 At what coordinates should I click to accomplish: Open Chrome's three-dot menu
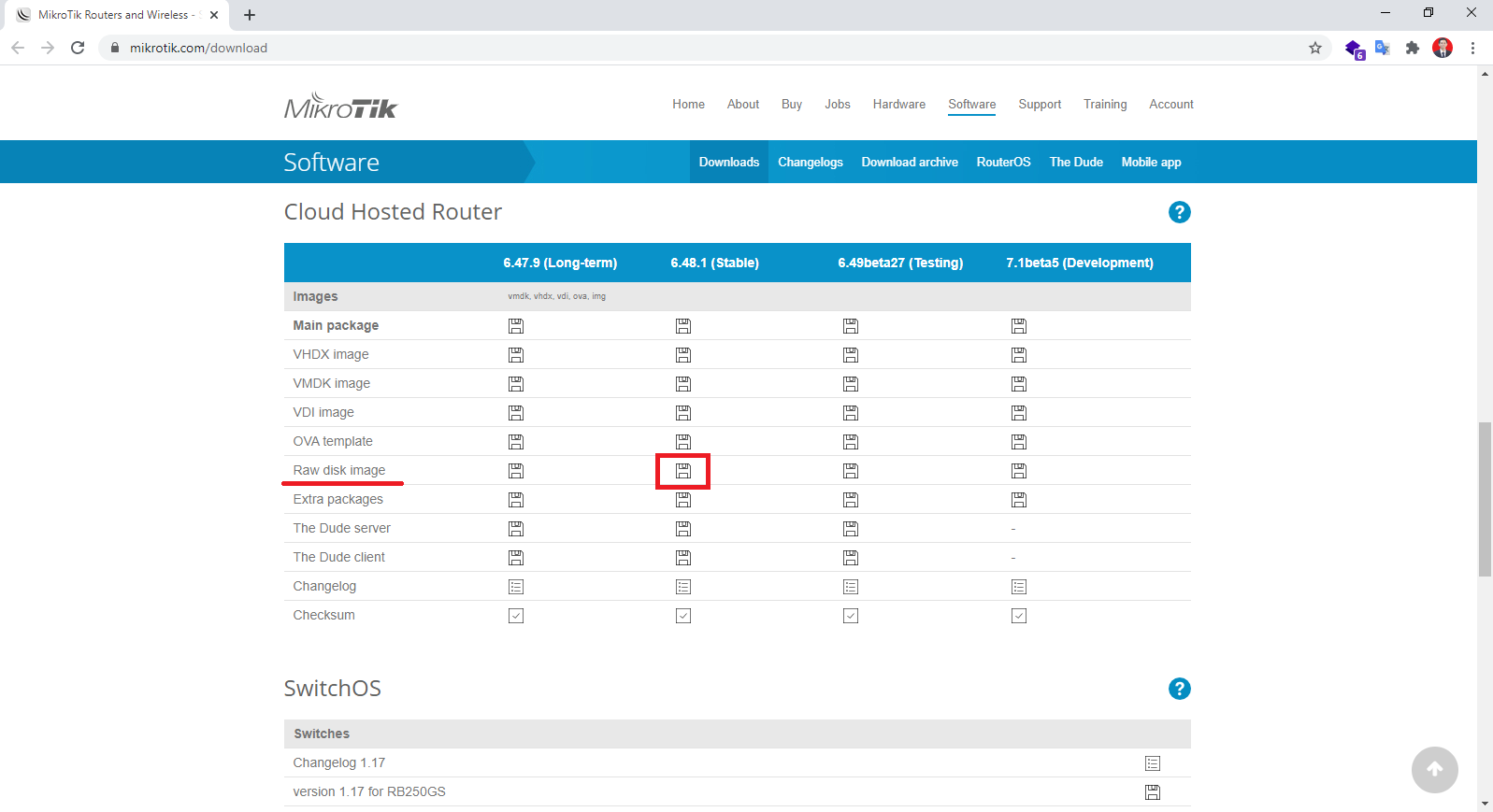click(x=1472, y=48)
